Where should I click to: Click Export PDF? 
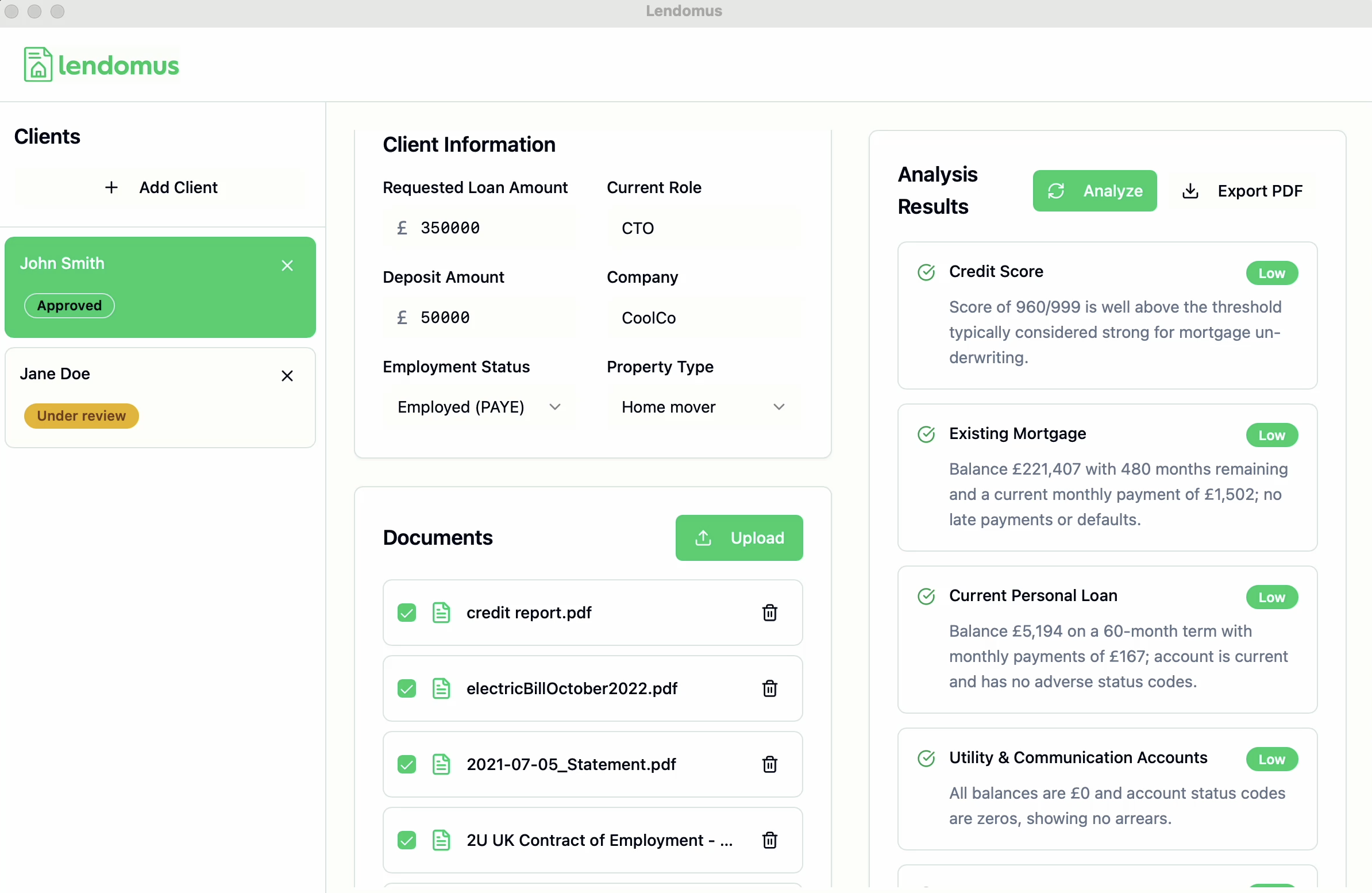[1242, 191]
